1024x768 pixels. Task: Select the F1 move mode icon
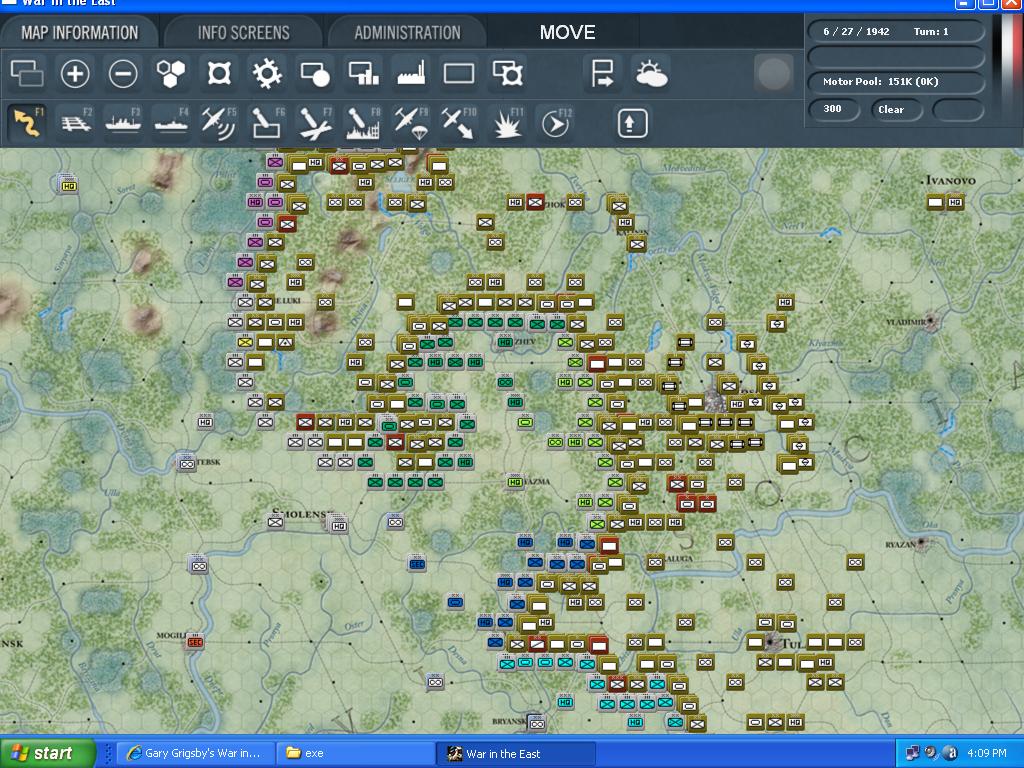[x=27, y=123]
